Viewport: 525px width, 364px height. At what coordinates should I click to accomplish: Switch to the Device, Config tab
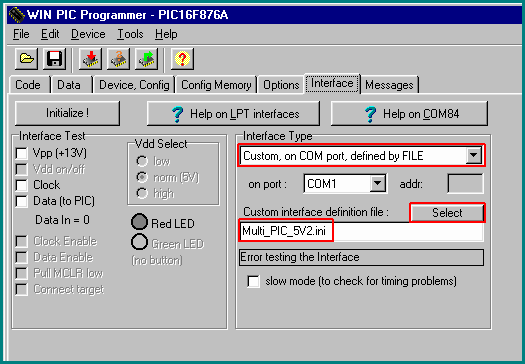click(x=134, y=85)
